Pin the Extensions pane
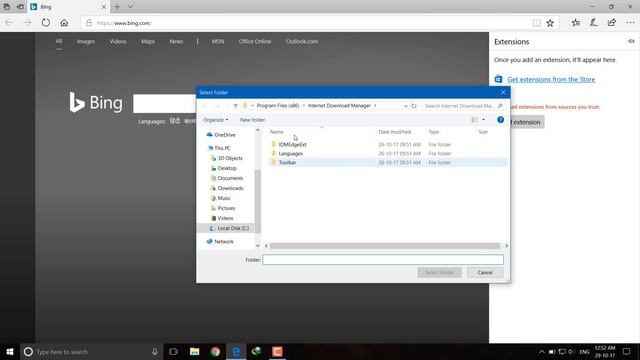 (631, 41)
